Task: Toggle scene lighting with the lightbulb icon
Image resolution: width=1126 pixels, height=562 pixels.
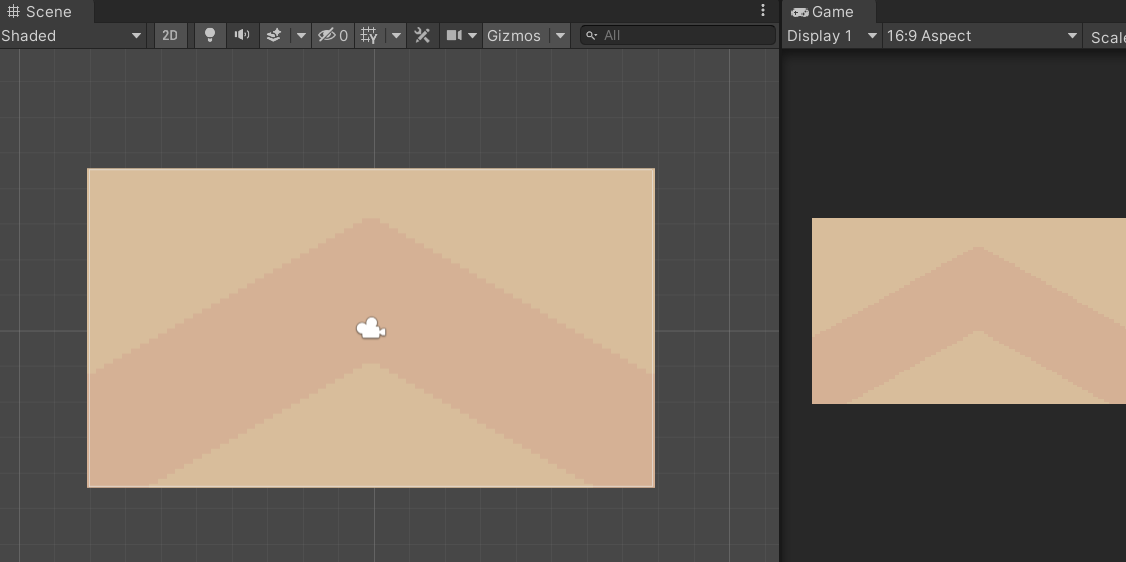Action: pyautogui.click(x=210, y=35)
